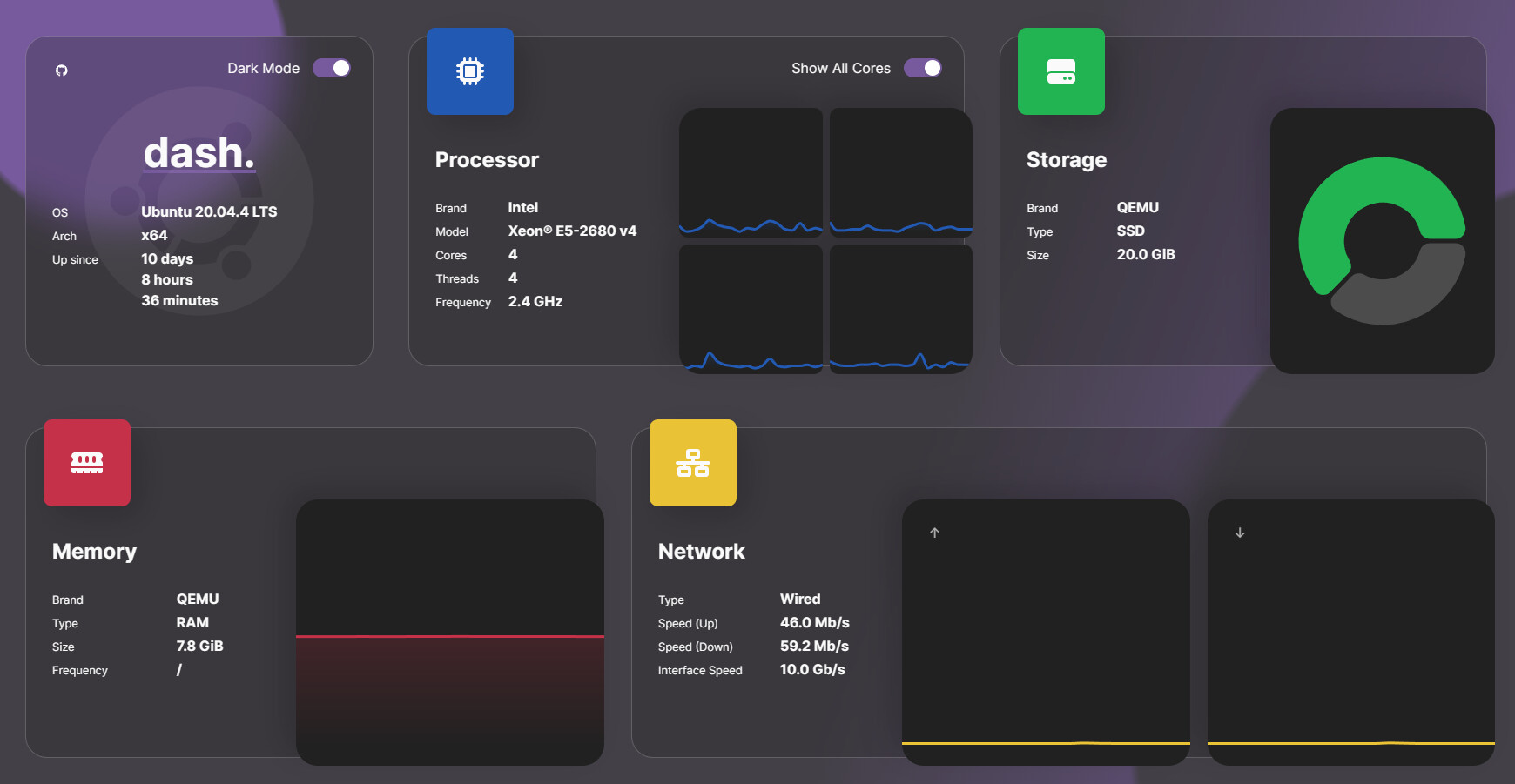Click the download arrow icon in network chart
The height and width of the screenshot is (784, 1515).
point(1240,533)
